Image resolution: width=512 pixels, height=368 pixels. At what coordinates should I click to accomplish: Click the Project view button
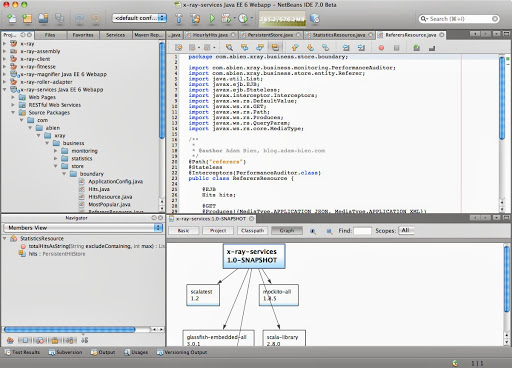[x=218, y=231]
